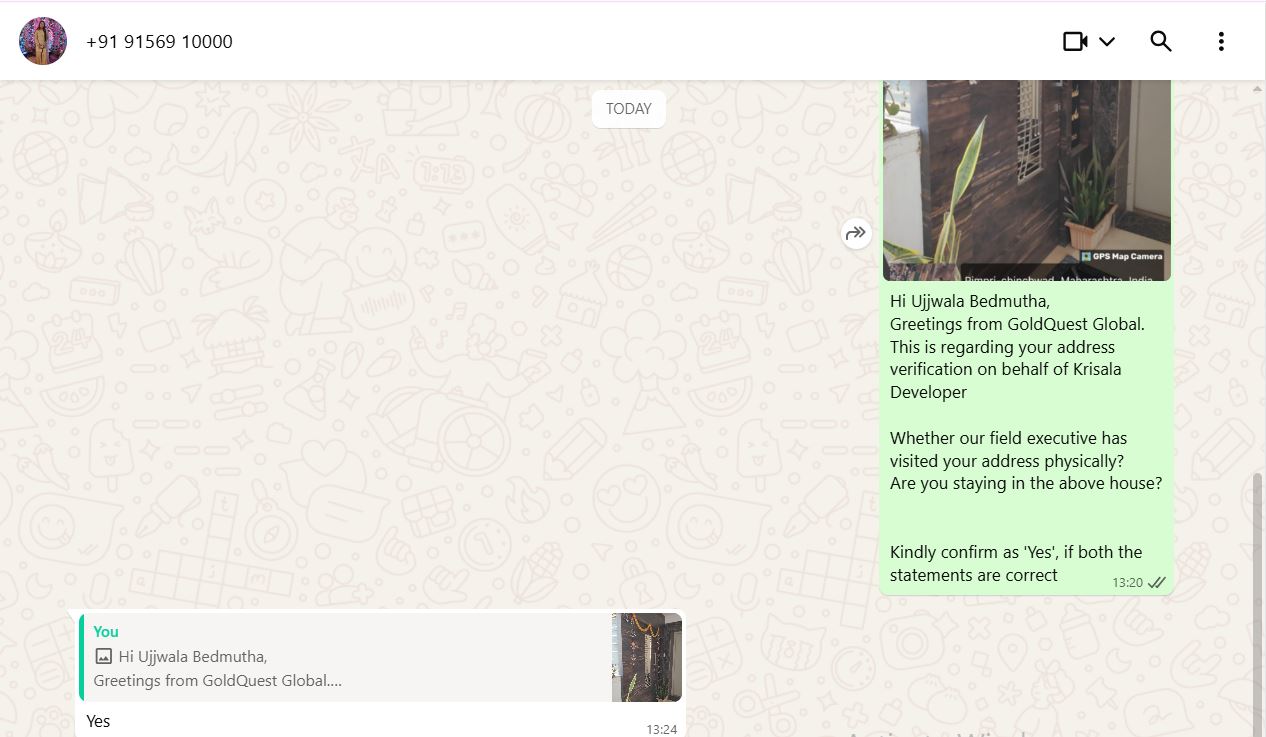Viewport: 1266px width, 737px height.
Task: Click 'Hi Ujjwala Bedmutha,' greeting line
Action: tap(970, 301)
